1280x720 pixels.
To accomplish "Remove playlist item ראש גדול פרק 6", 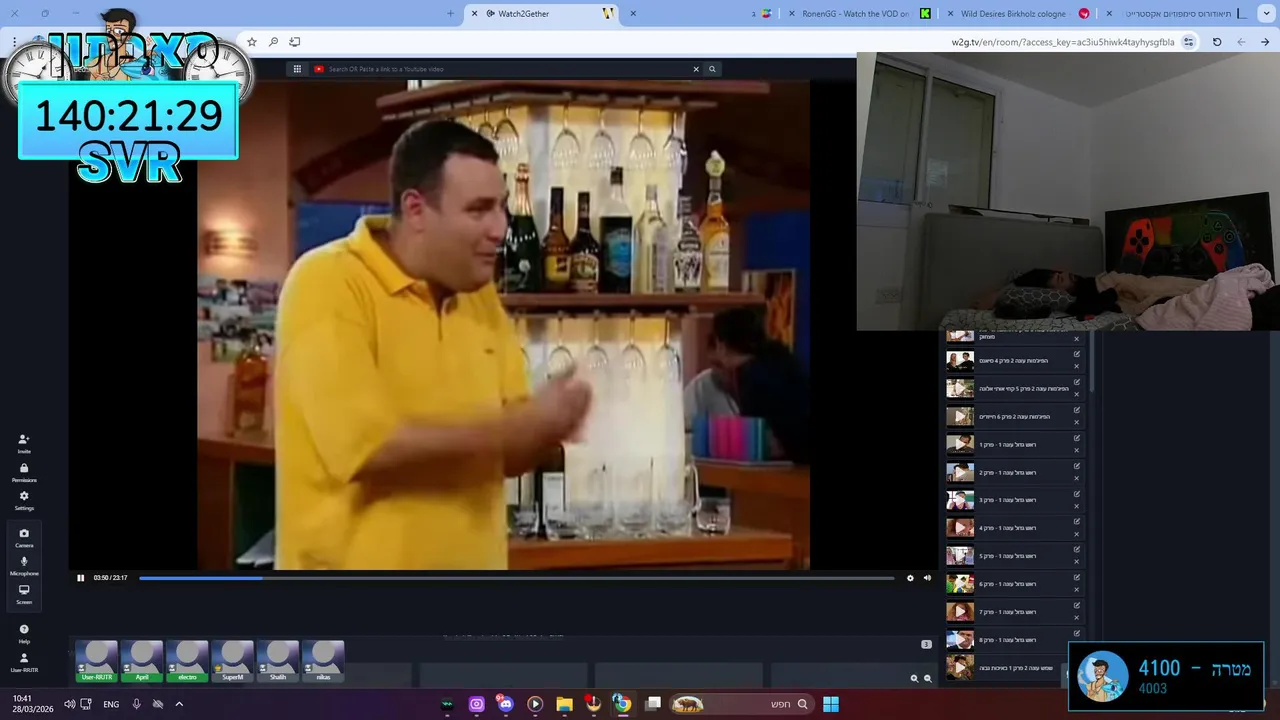I will (1077, 590).
